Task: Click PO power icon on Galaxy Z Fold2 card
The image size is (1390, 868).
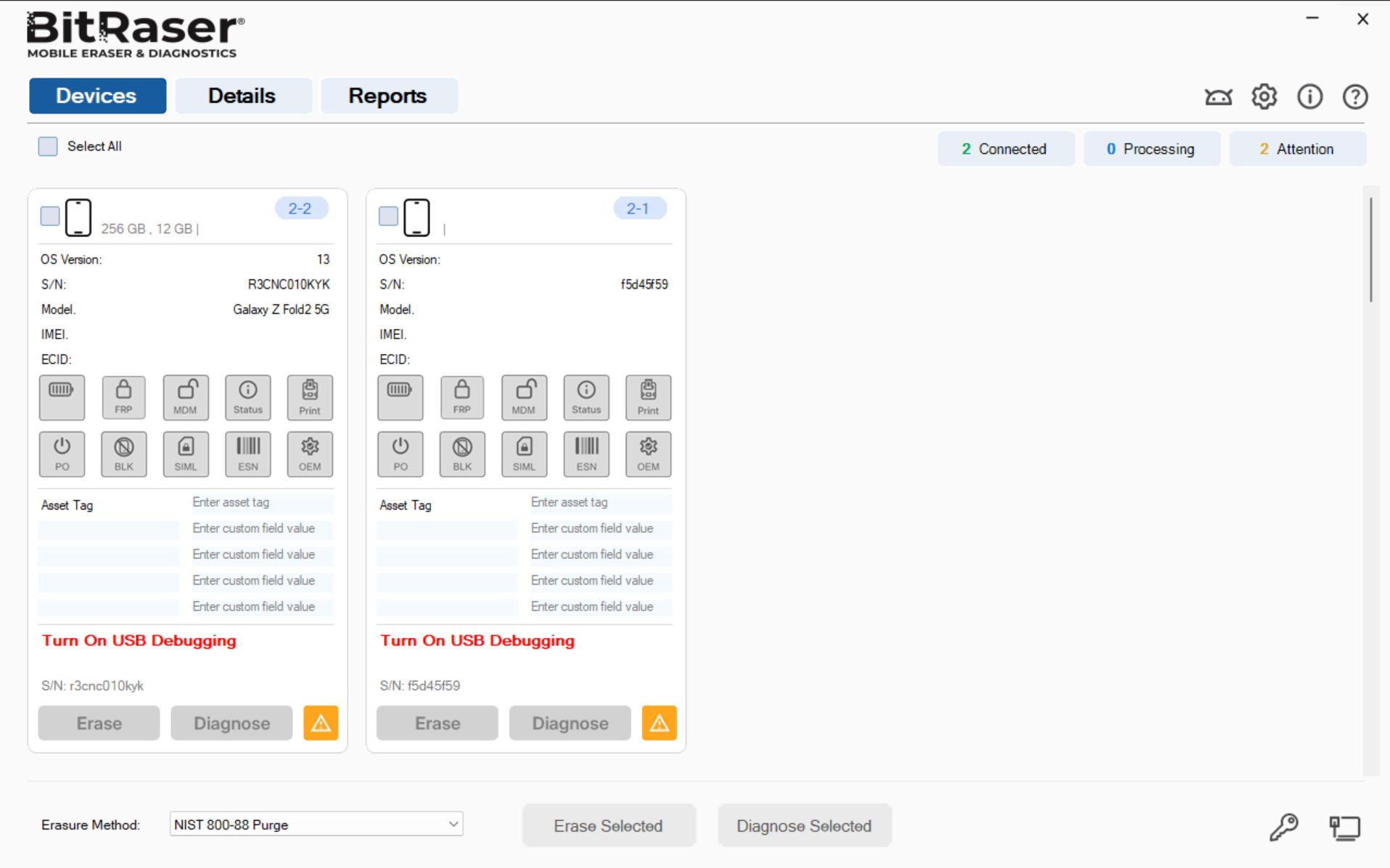Action: [62, 454]
